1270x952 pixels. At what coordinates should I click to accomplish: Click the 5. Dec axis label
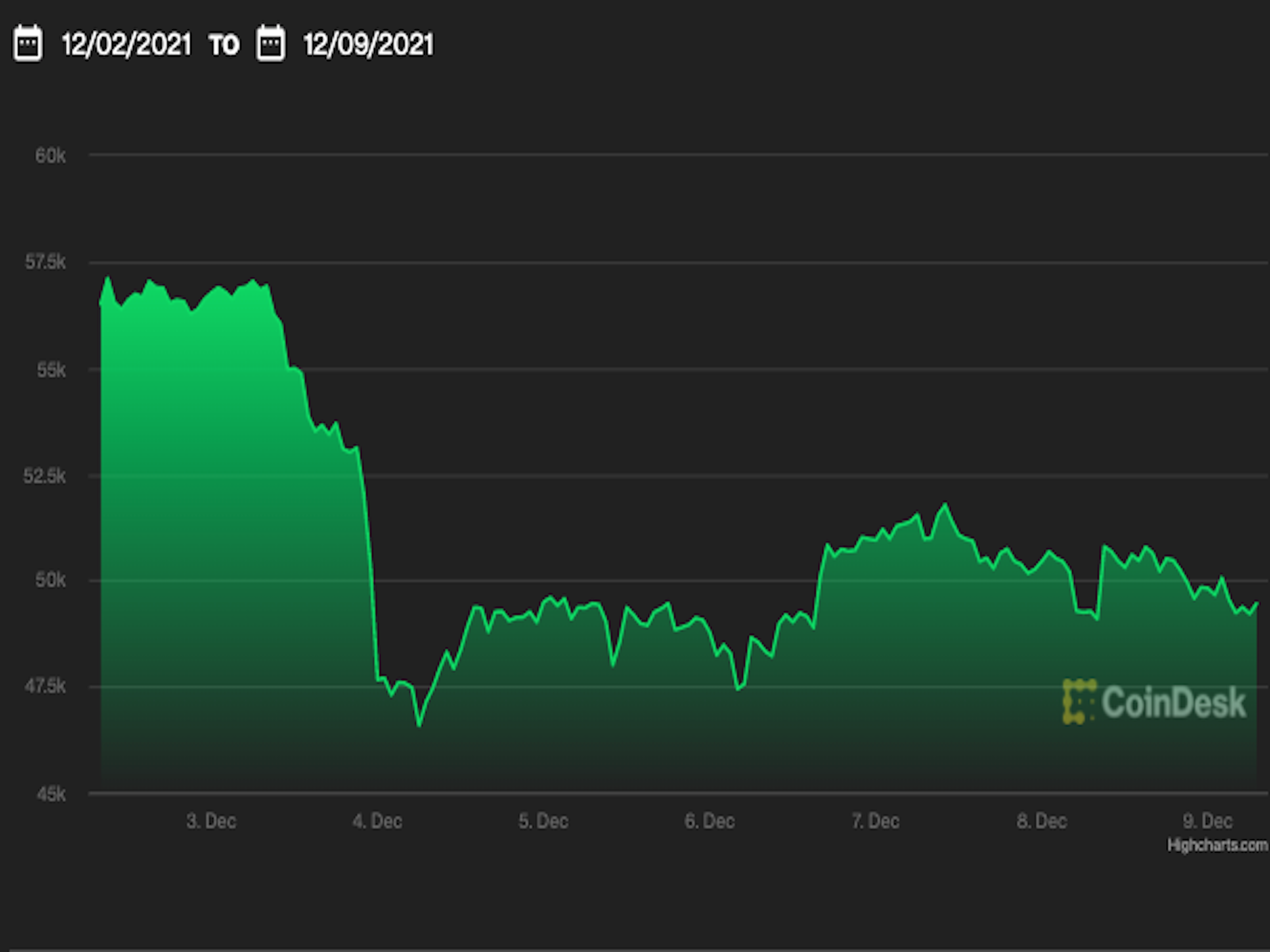point(543,821)
